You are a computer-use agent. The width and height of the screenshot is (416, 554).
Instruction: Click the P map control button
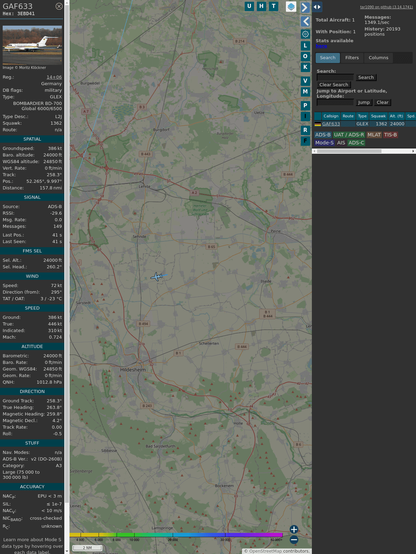pos(305,105)
